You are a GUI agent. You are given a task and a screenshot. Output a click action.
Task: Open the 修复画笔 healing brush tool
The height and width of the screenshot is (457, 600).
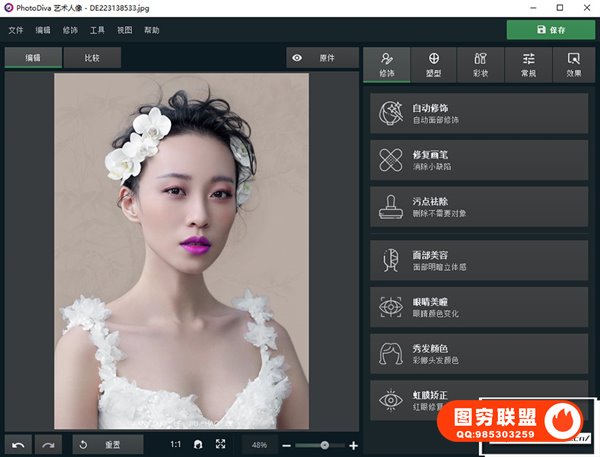pos(479,160)
